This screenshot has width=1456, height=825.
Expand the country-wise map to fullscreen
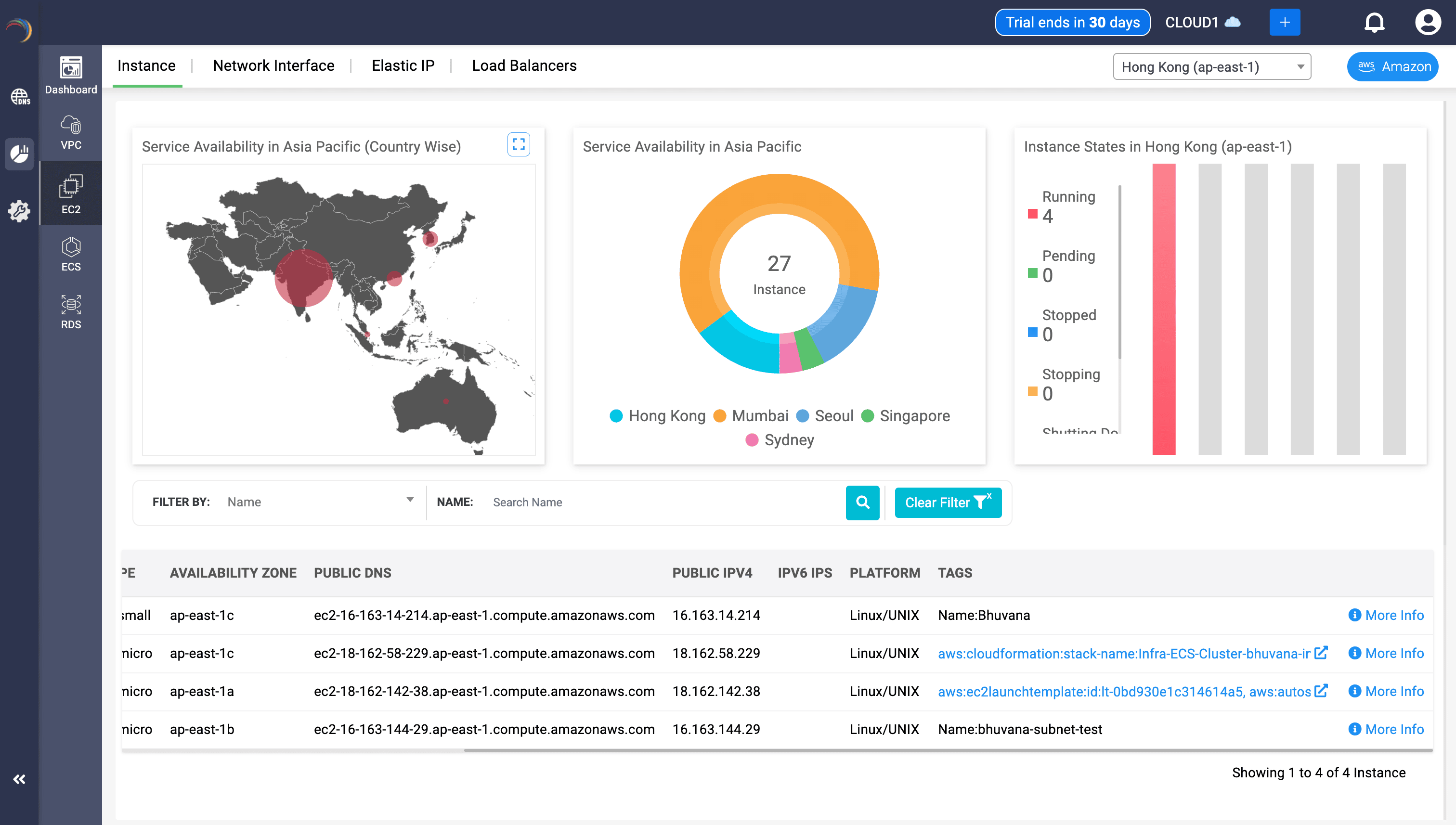click(518, 144)
